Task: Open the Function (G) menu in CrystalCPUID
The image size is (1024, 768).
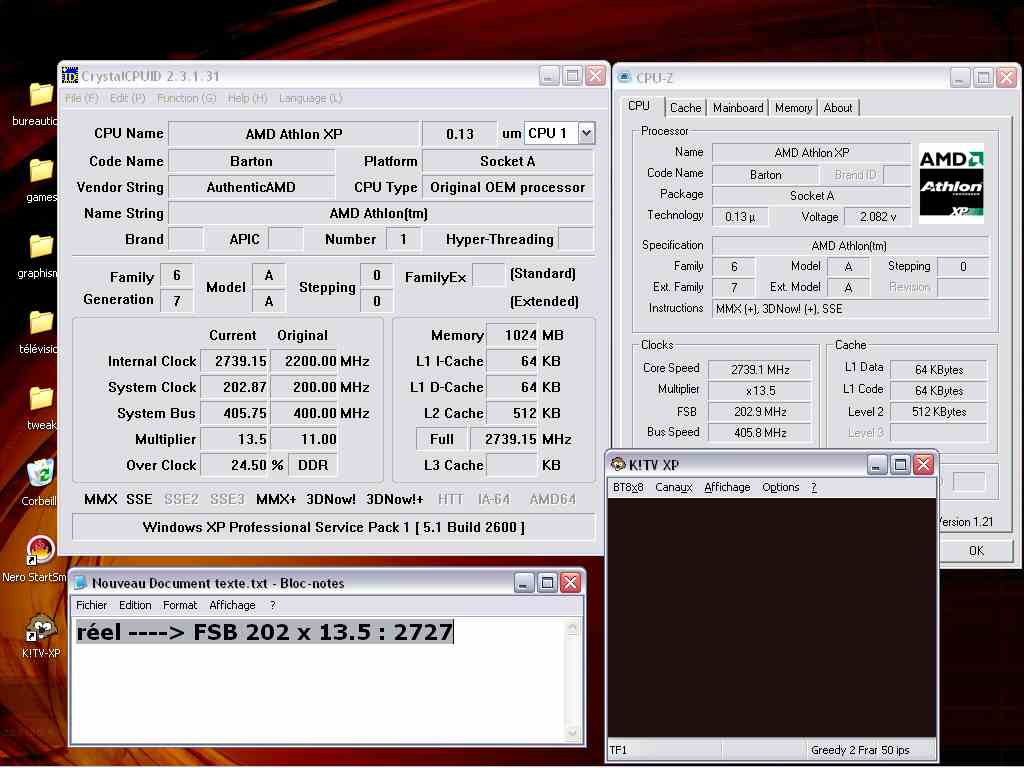Action: pos(186,99)
